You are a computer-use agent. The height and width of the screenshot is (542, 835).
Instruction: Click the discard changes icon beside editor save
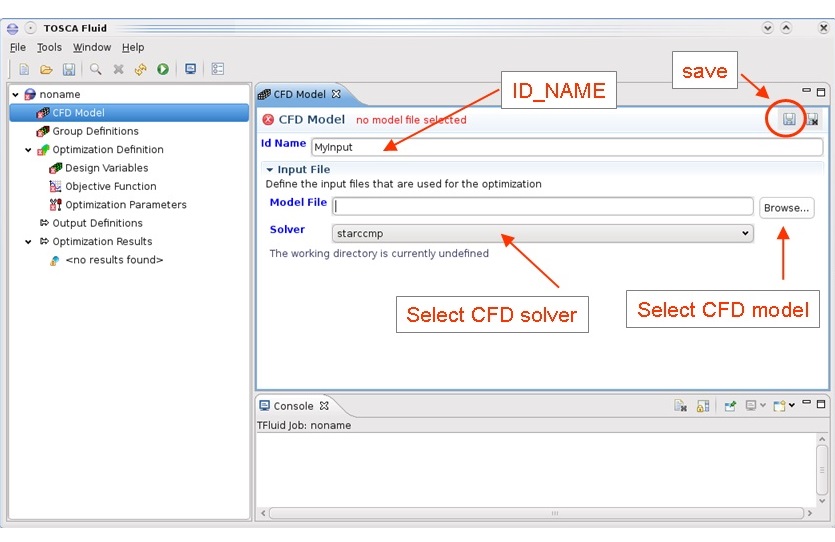812,119
